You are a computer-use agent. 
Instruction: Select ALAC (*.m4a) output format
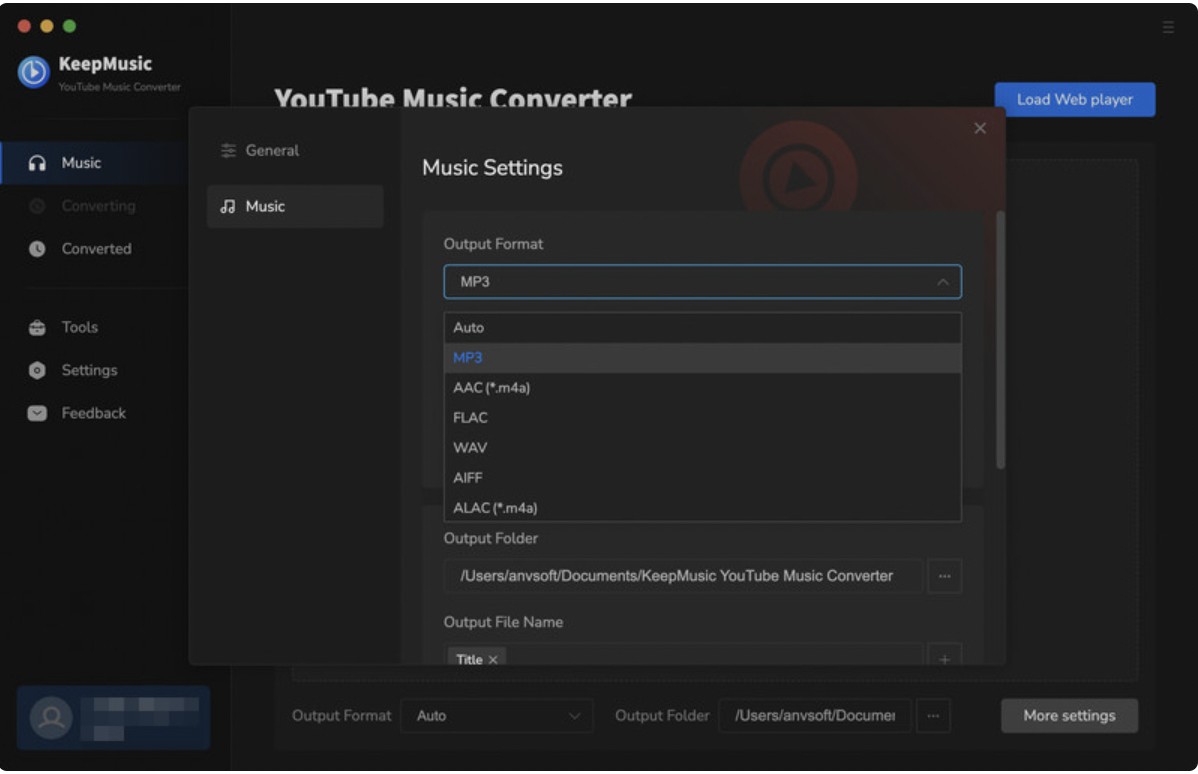click(702, 507)
